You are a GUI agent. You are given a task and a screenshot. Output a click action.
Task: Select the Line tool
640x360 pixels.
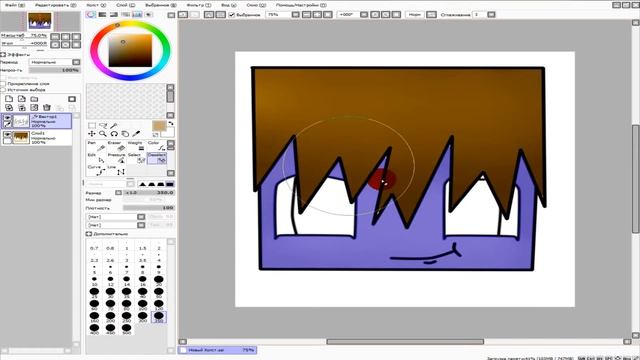point(116,170)
